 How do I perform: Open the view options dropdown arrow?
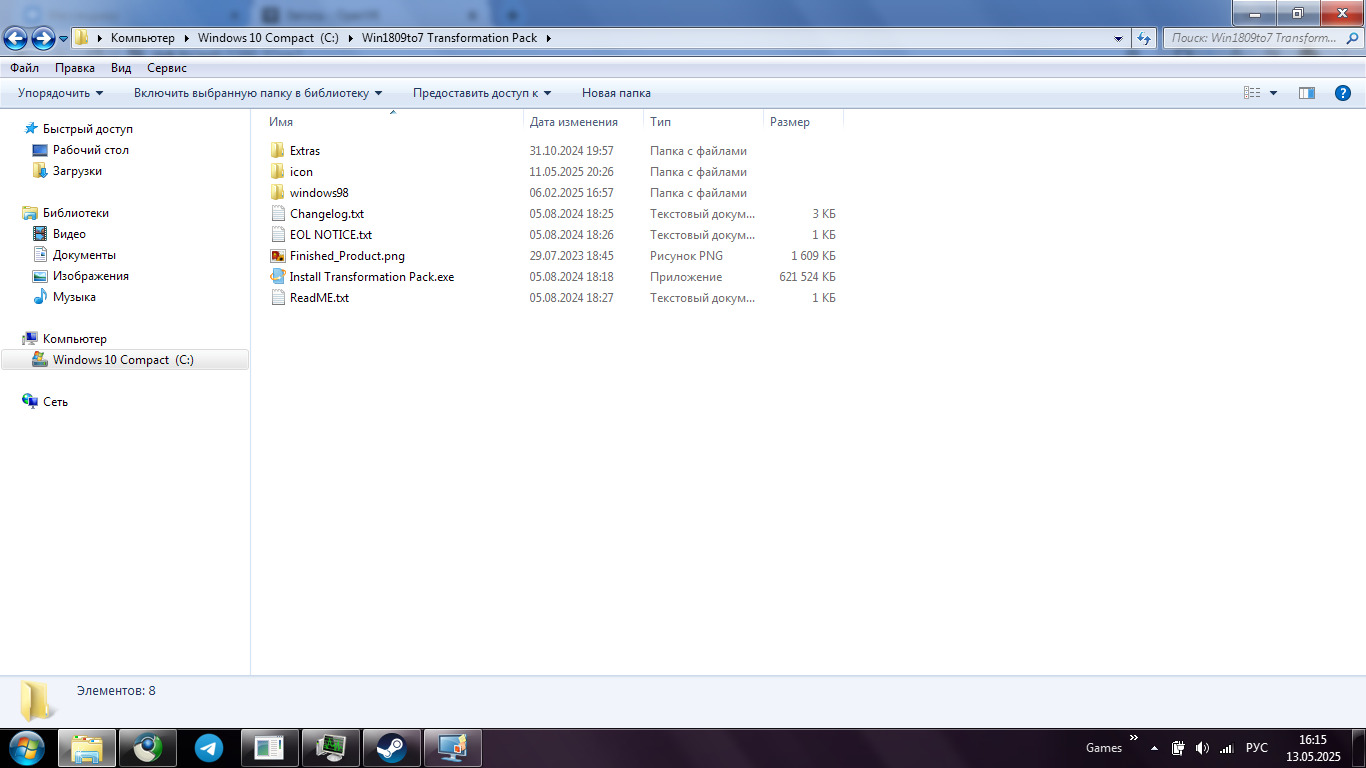(x=1273, y=93)
